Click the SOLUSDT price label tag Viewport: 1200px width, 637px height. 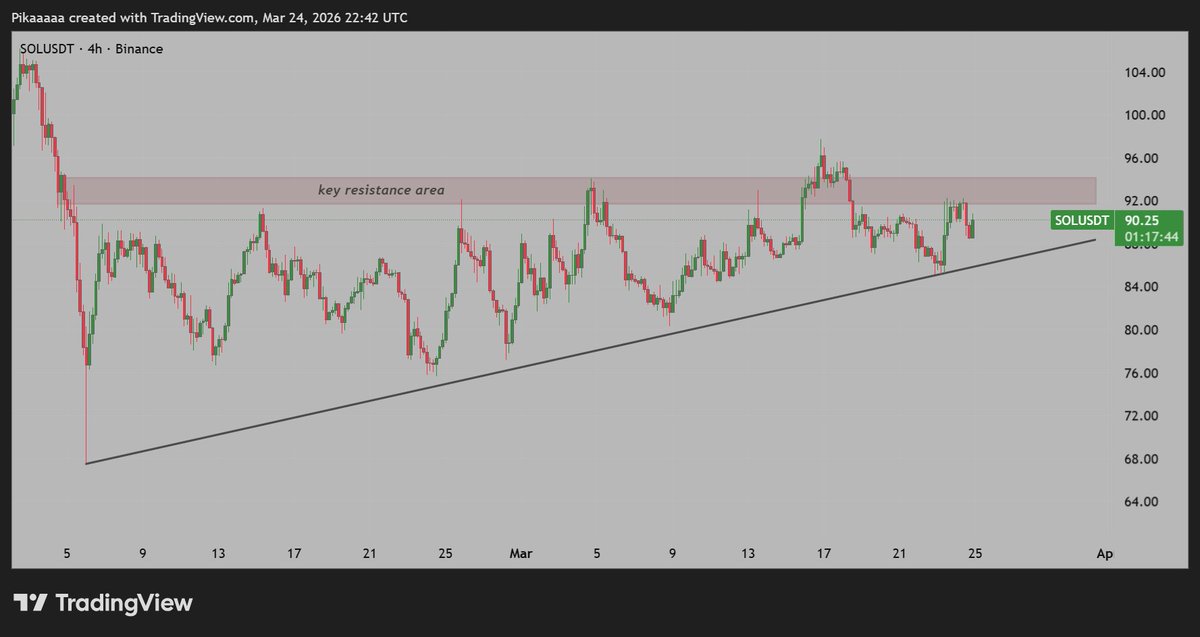click(1082, 219)
